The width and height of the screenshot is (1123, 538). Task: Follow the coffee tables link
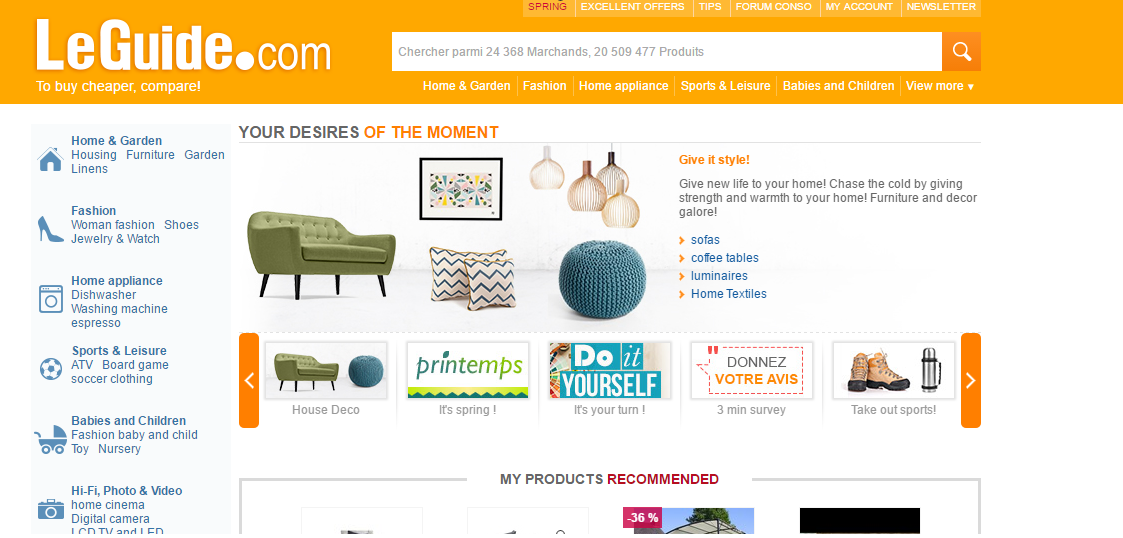[x=725, y=258]
